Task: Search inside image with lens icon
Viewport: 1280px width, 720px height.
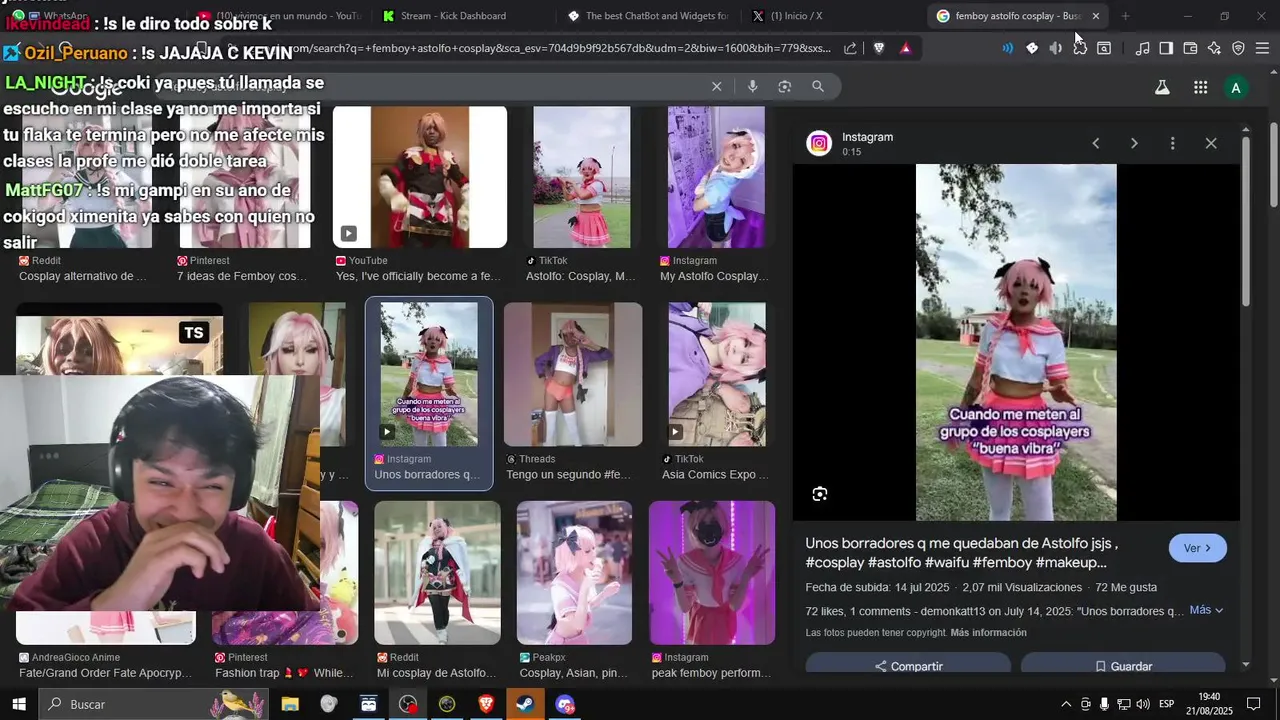Action: tap(820, 494)
